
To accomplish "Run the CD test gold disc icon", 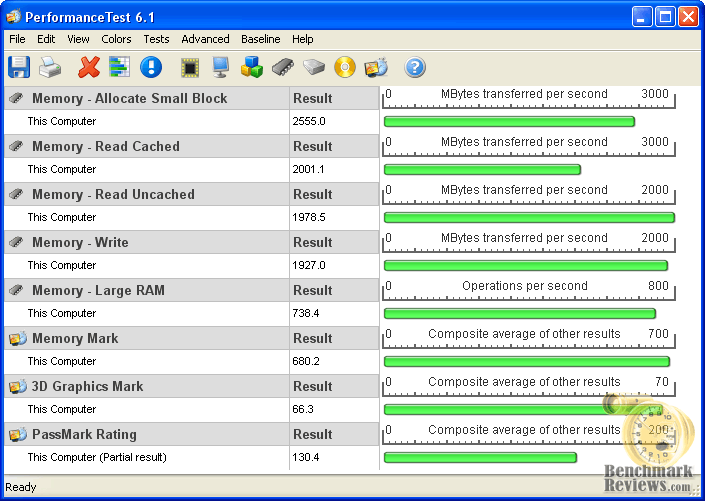I will click(345, 67).
